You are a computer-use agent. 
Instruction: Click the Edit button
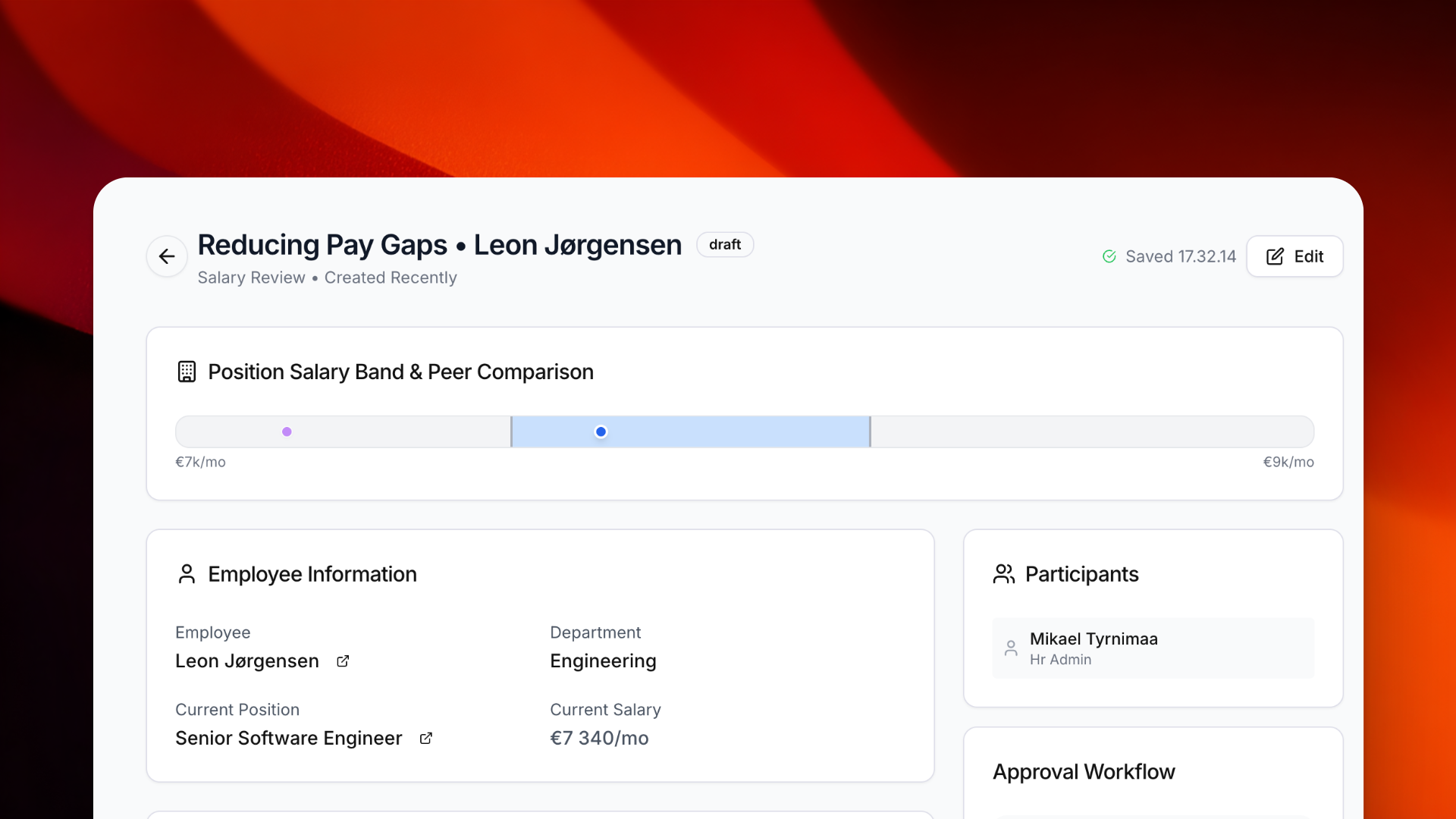[x=1294, y=257]
